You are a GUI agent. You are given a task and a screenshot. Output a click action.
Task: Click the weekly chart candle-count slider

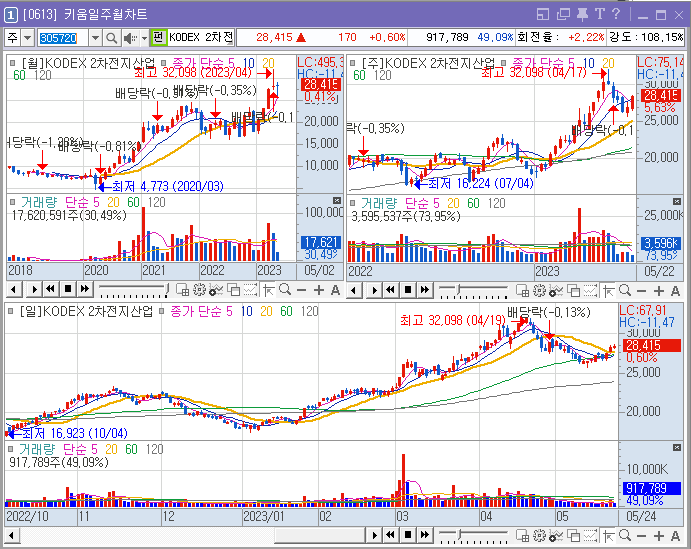click(x=473, y=290)
